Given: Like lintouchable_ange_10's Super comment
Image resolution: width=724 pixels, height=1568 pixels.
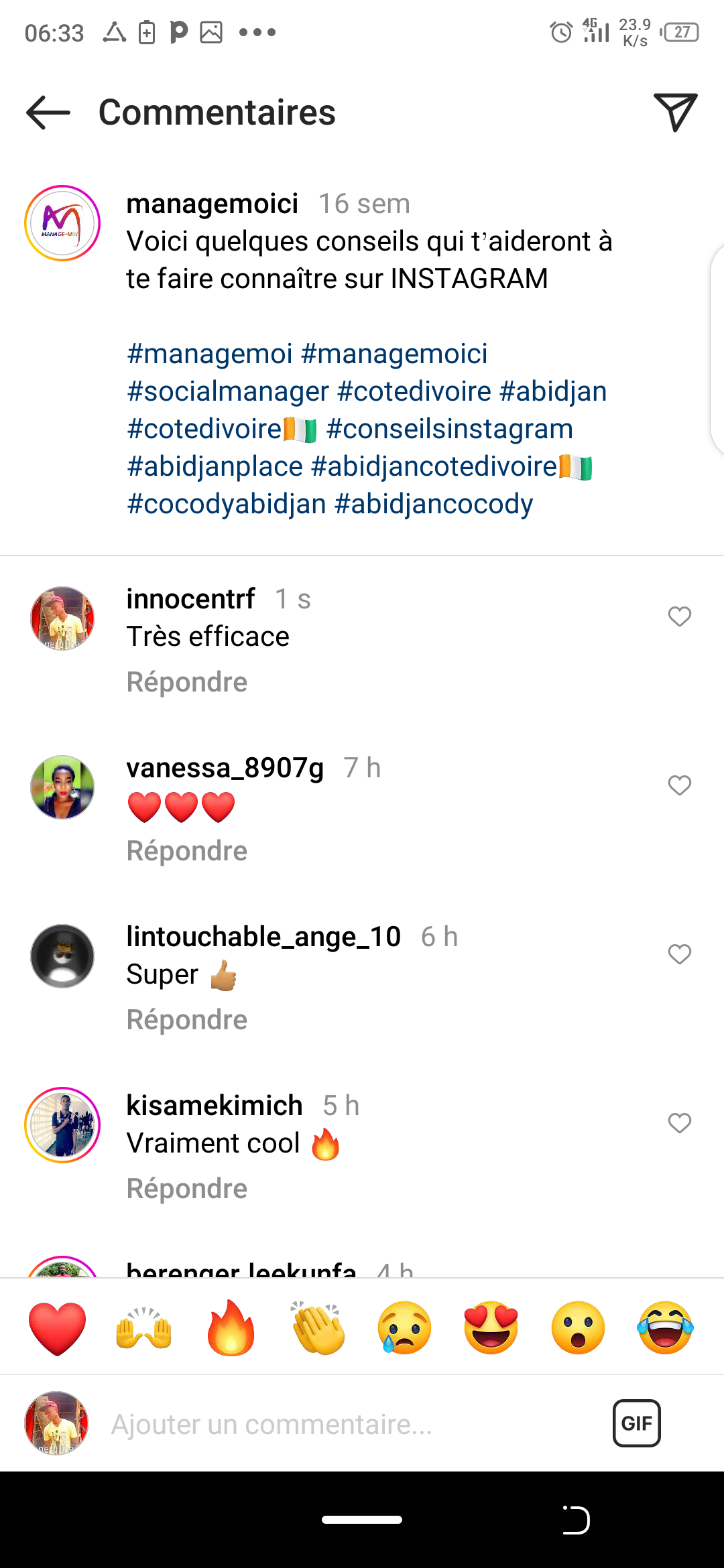Looking at the screenshot, I should pyautogui.click(x=679, y=954).
